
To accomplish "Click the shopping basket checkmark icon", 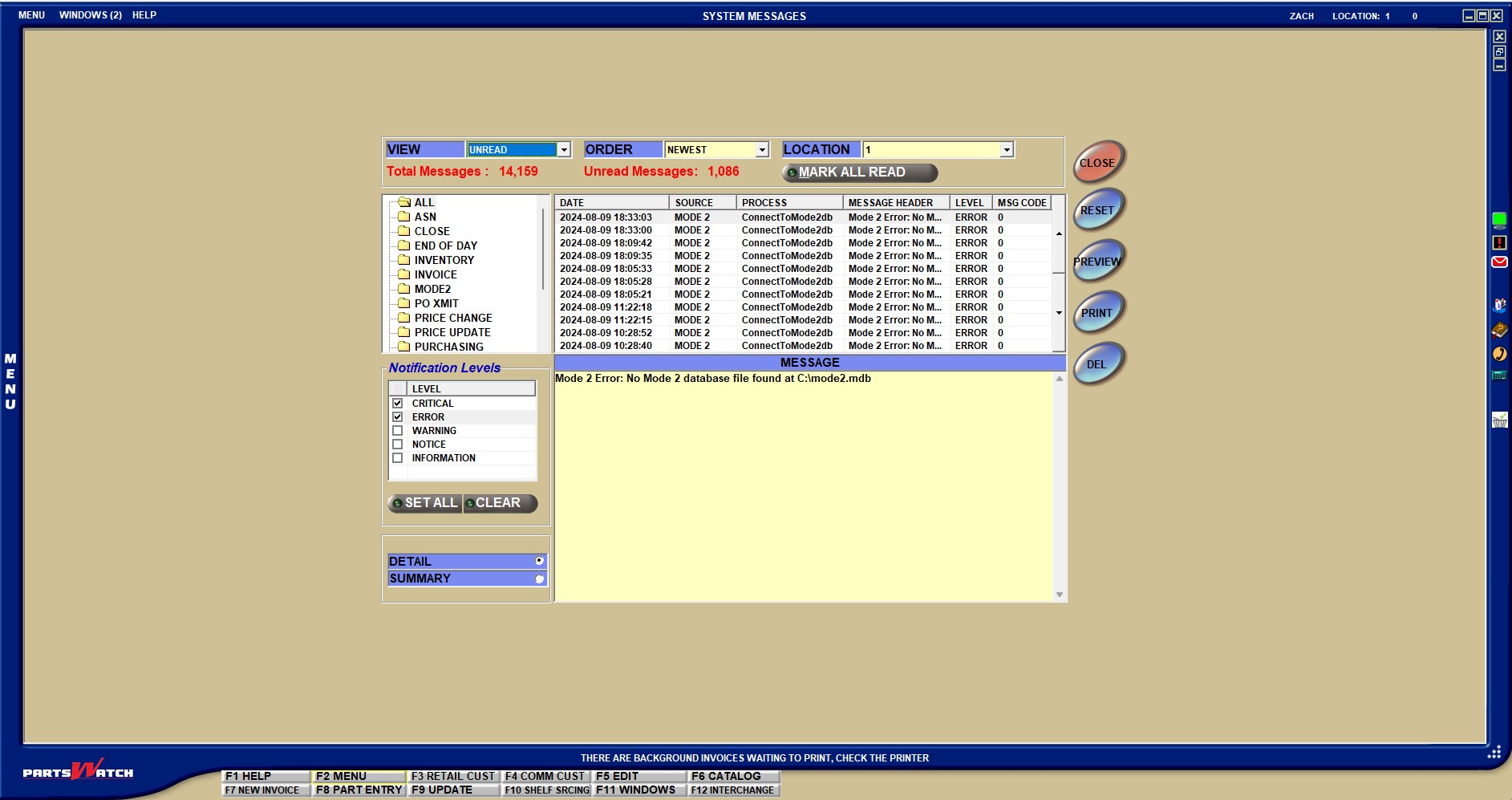I will pos(1498,420).
